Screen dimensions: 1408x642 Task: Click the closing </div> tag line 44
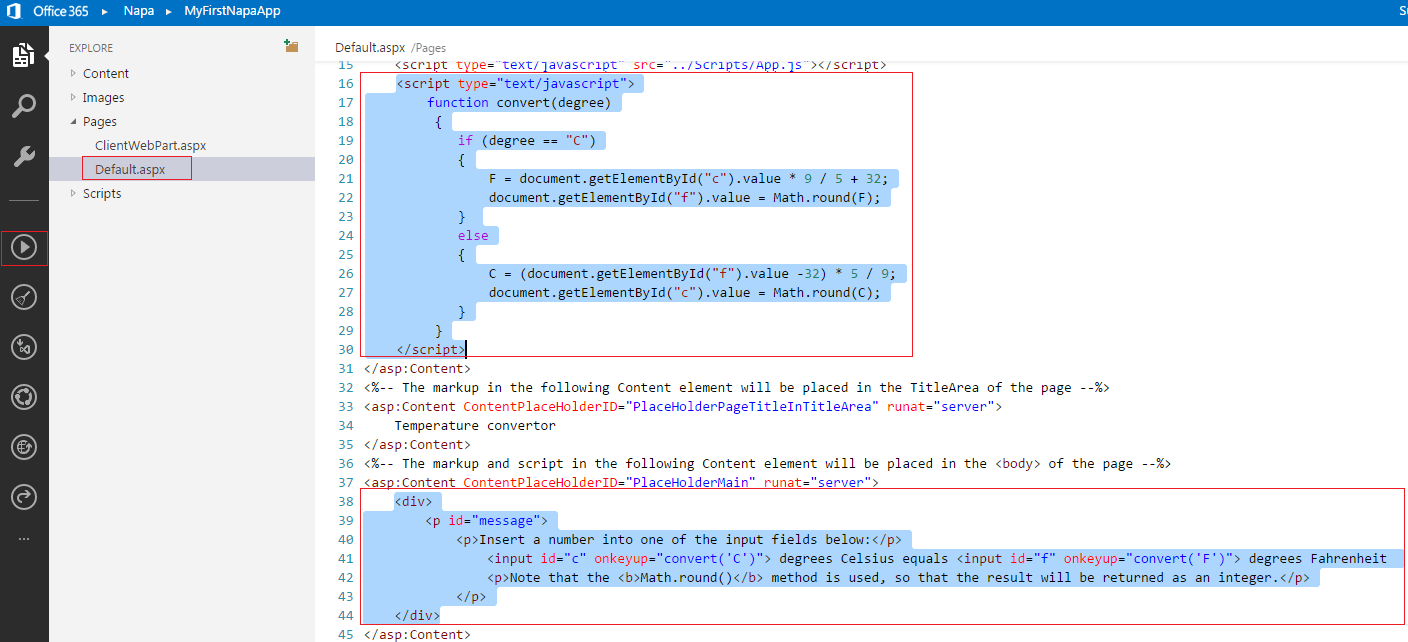pyautogui.click(x=417, y=615)
